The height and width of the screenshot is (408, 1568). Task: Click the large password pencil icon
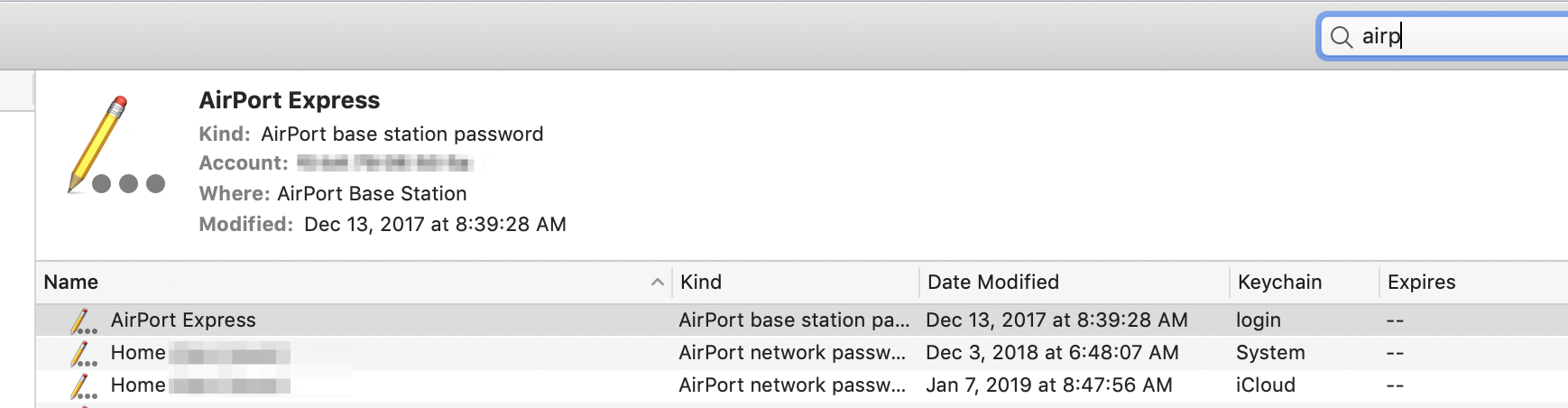click(x=114, y=145)
